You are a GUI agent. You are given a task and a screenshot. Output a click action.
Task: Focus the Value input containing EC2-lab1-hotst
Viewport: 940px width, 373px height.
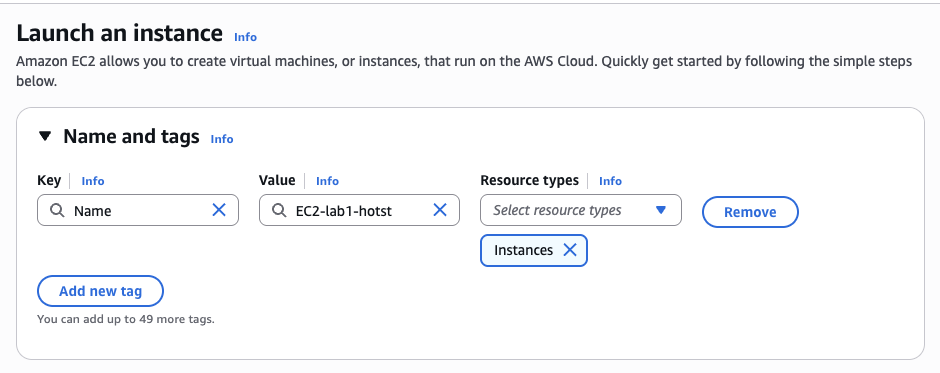point(359,210)
